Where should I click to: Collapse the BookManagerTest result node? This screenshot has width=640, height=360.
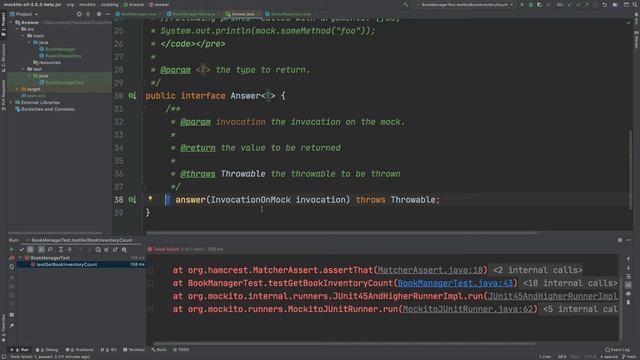coord(20,258)
